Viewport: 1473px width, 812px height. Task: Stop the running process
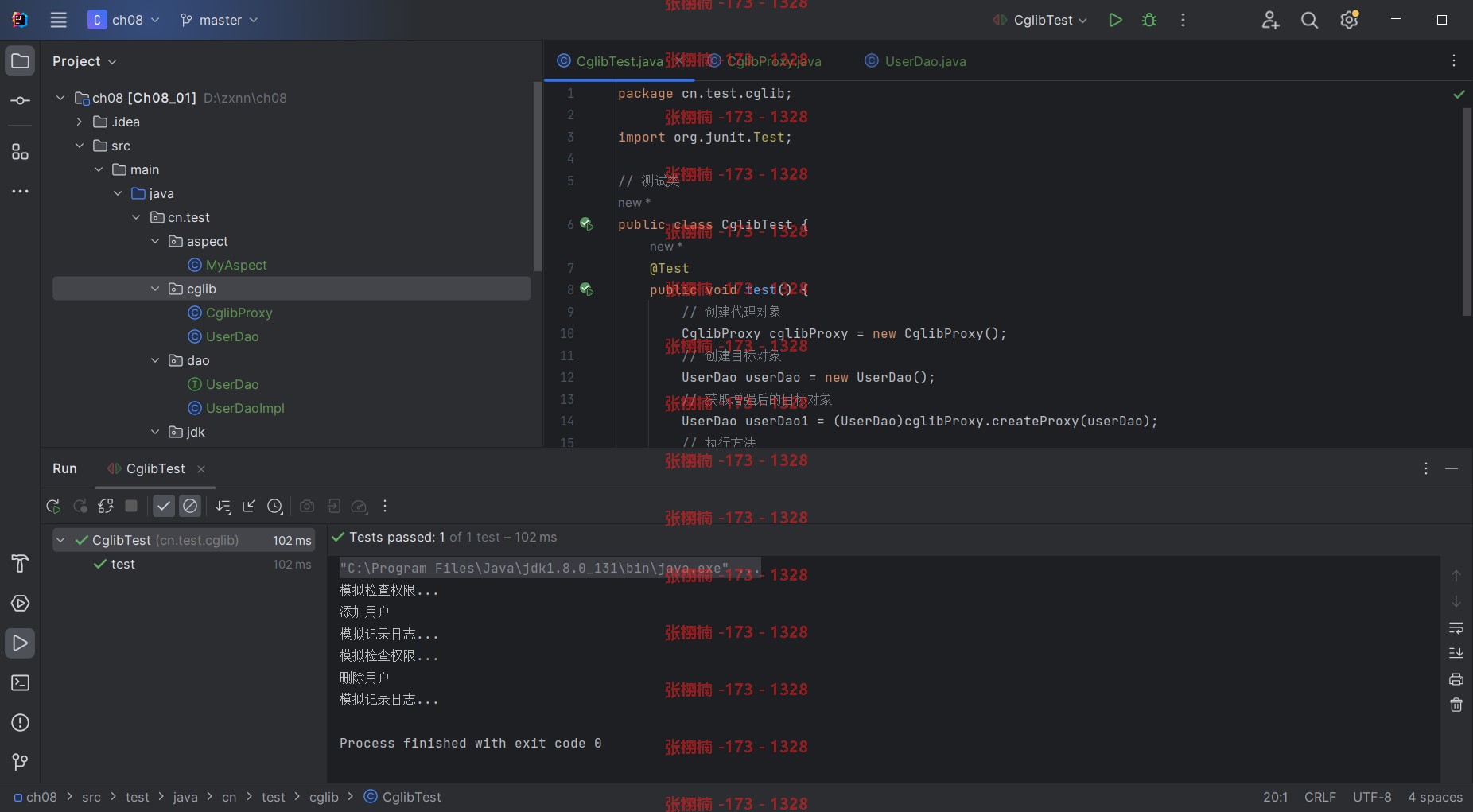point(132,506)
